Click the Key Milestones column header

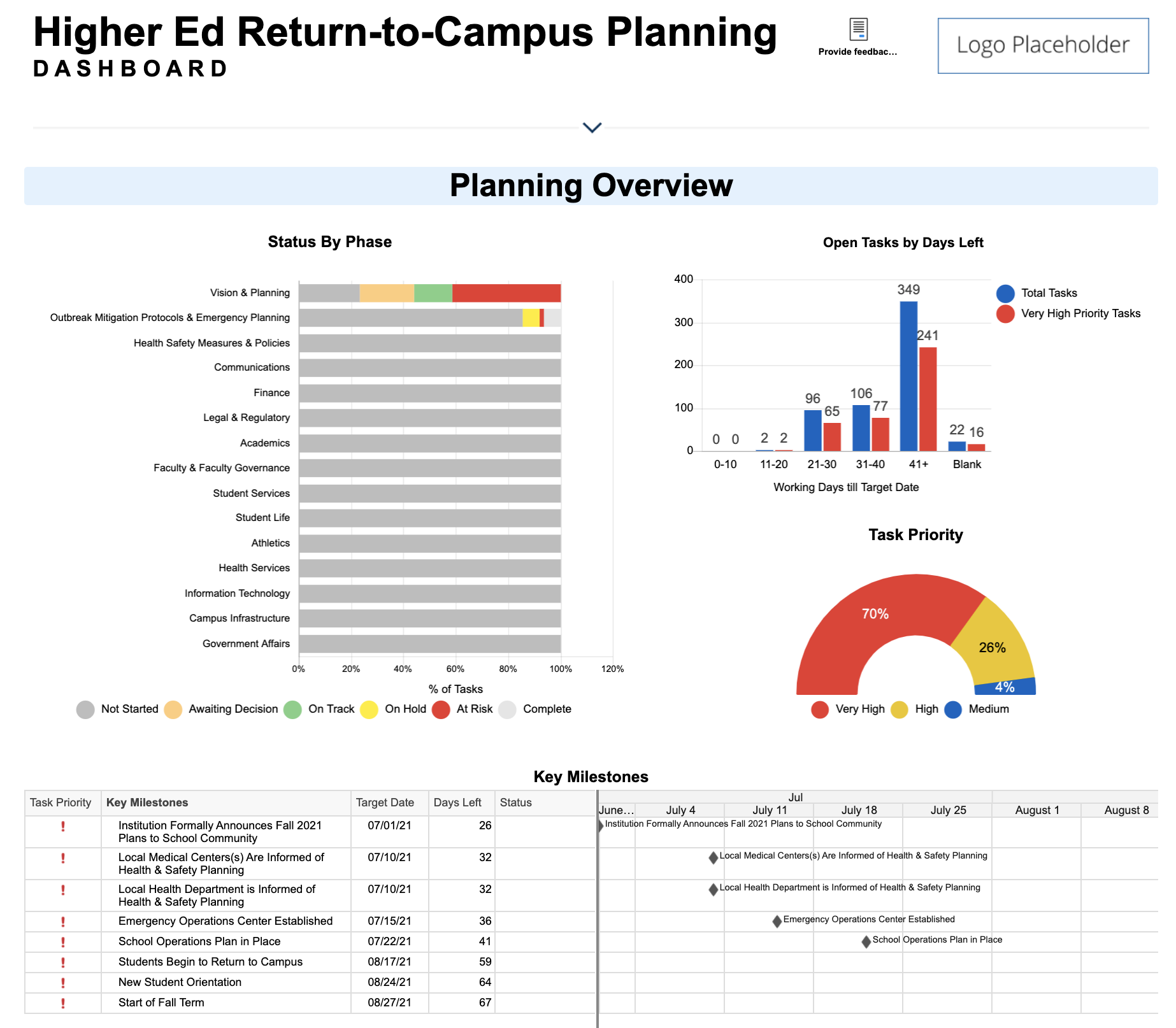[x=147, y=803]
